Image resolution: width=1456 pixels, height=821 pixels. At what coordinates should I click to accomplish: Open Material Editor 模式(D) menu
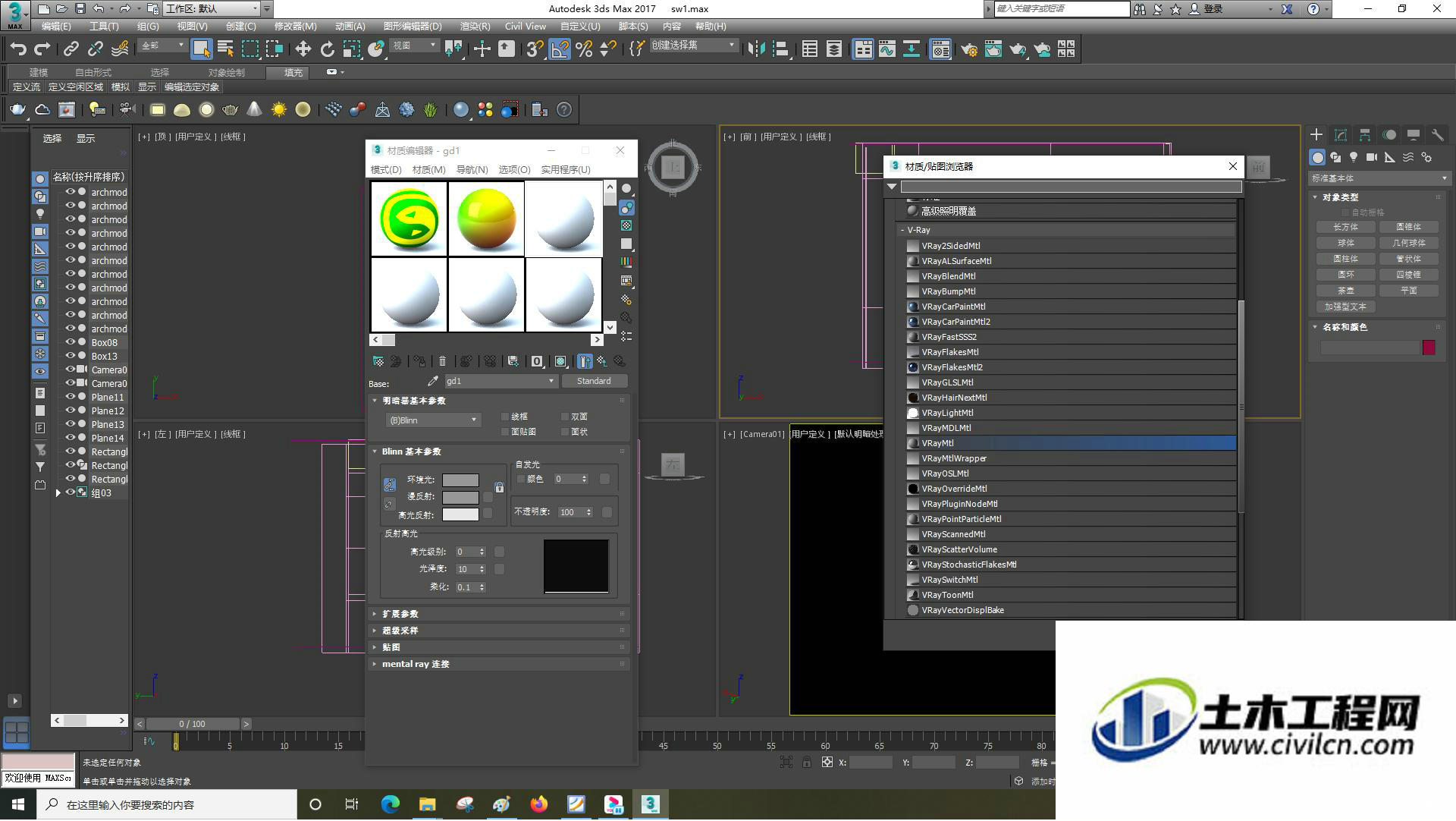click(x=386, y=170)
